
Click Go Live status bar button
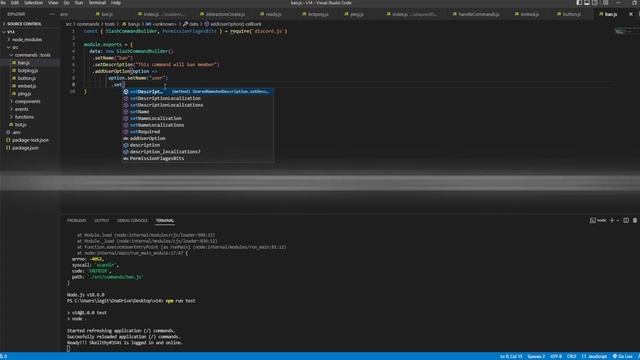[623, 356]
